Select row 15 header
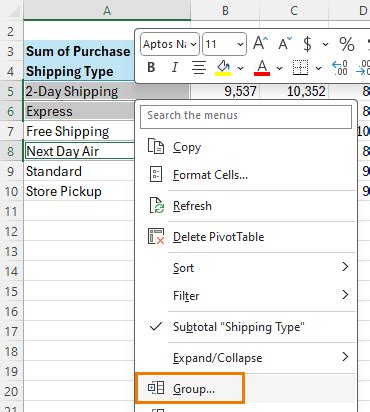 11,291
